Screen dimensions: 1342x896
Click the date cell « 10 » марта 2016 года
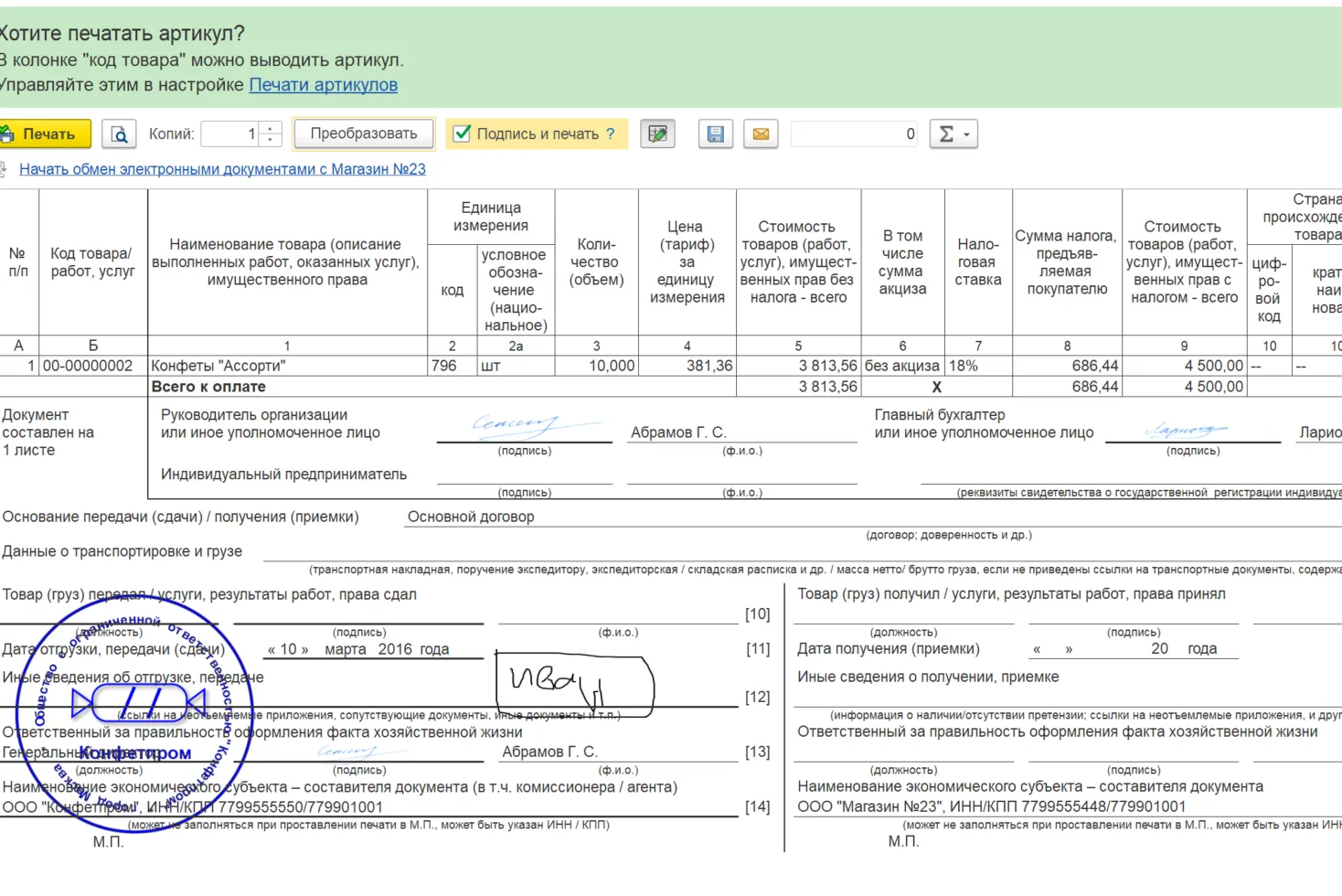(358, 649)
